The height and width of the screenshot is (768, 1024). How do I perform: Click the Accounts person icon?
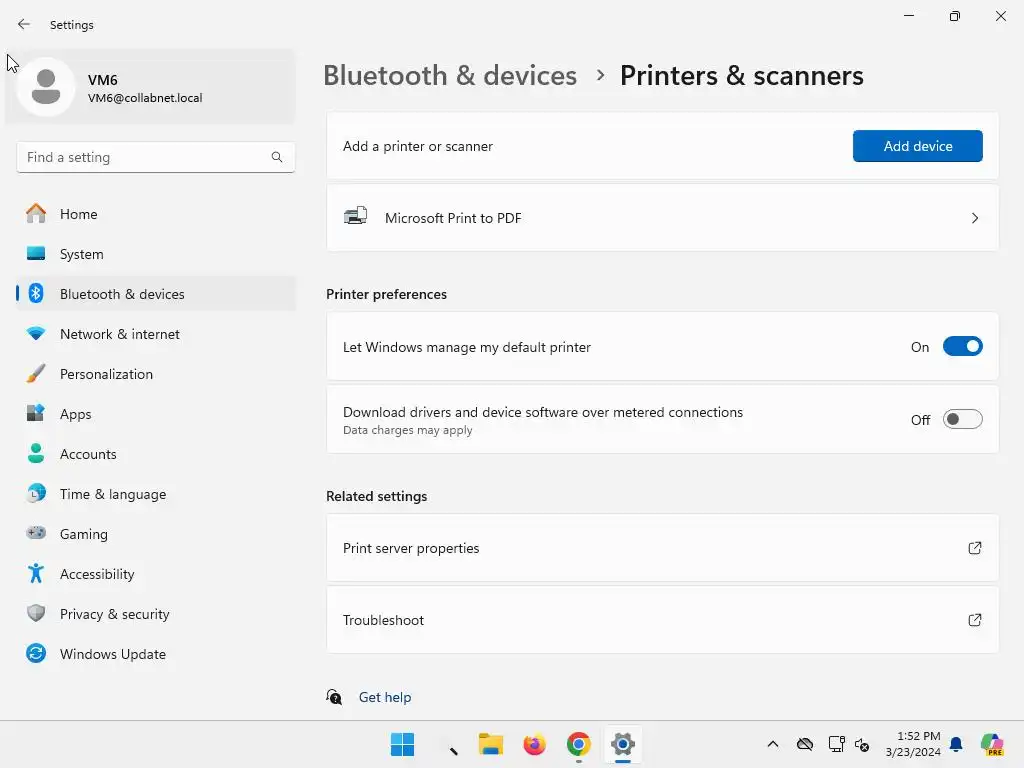click(36, 453)
